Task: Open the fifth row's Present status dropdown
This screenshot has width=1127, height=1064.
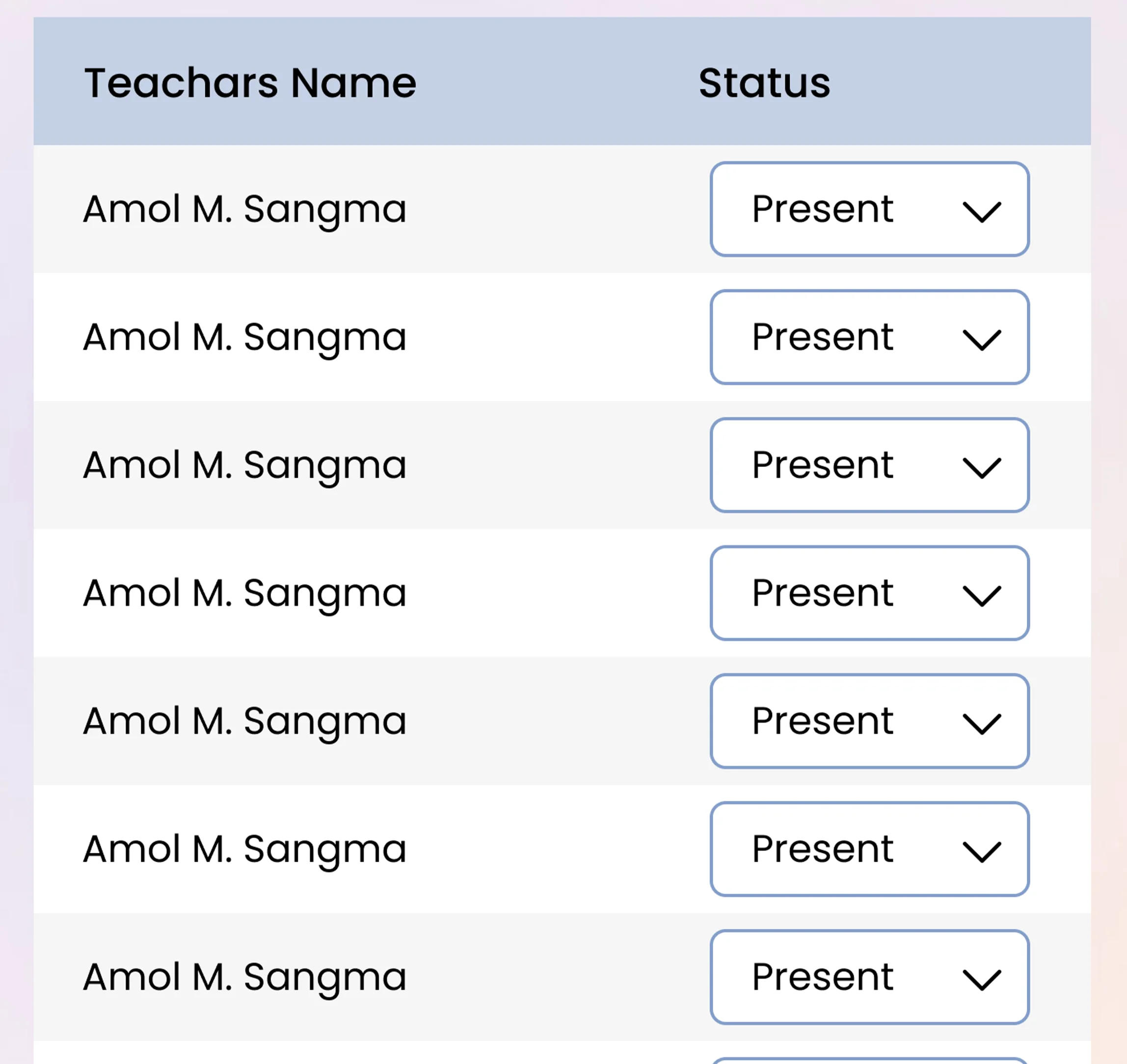Action: [870, 721]
